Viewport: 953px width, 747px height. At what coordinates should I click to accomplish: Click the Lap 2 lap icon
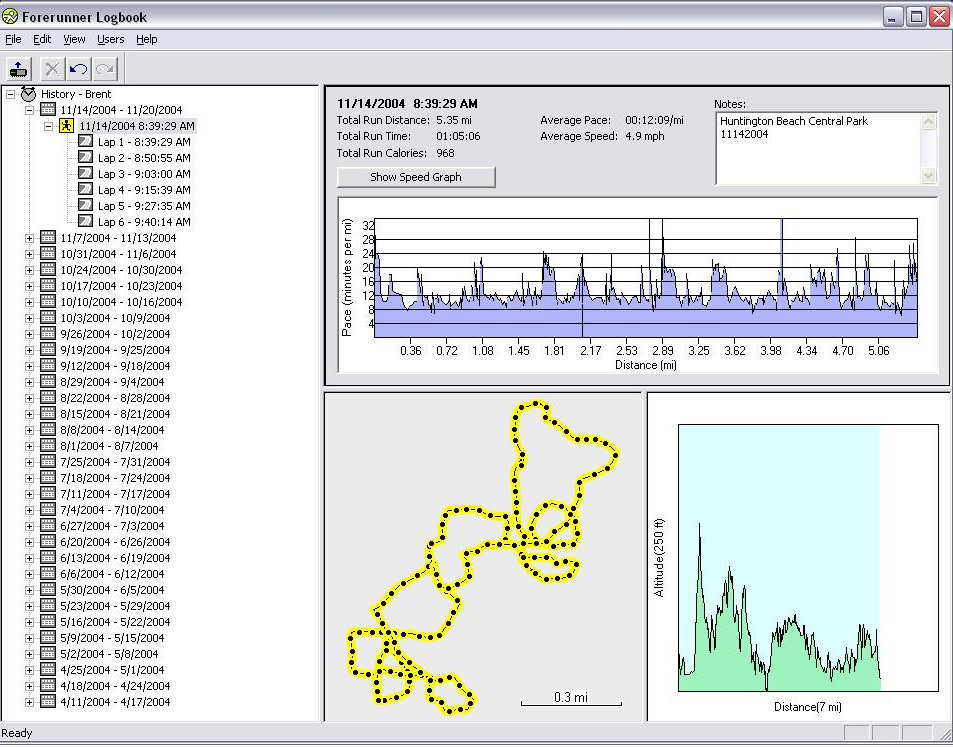click(86, 157)
